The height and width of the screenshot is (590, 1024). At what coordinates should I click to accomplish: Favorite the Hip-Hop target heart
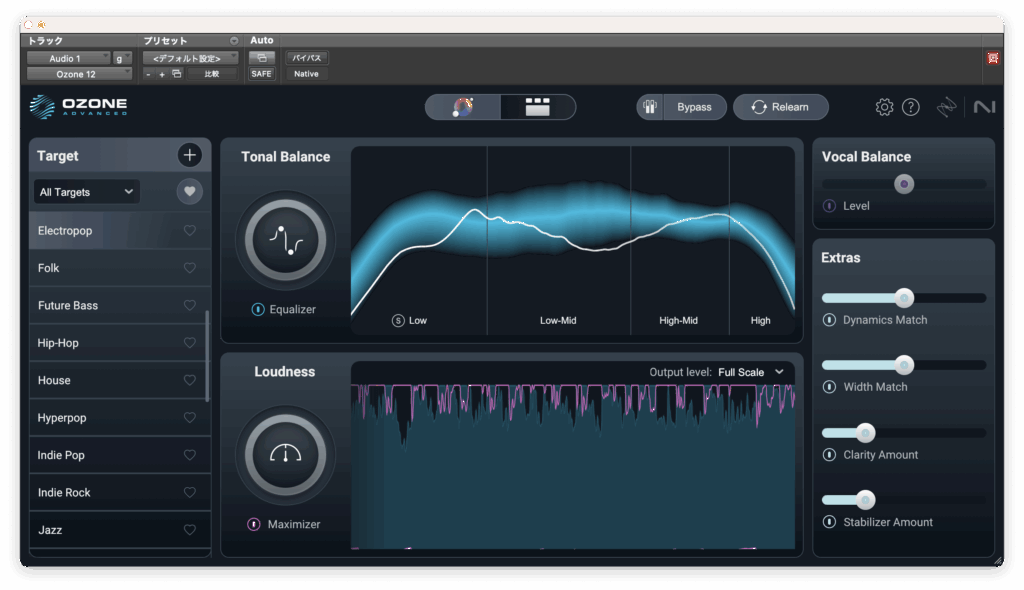coord(190,343)
